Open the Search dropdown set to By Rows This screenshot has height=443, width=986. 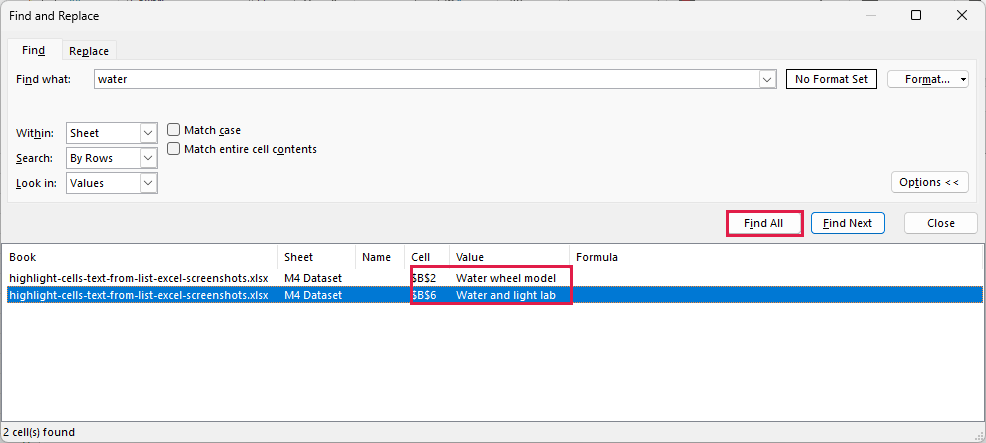point(111,158)
